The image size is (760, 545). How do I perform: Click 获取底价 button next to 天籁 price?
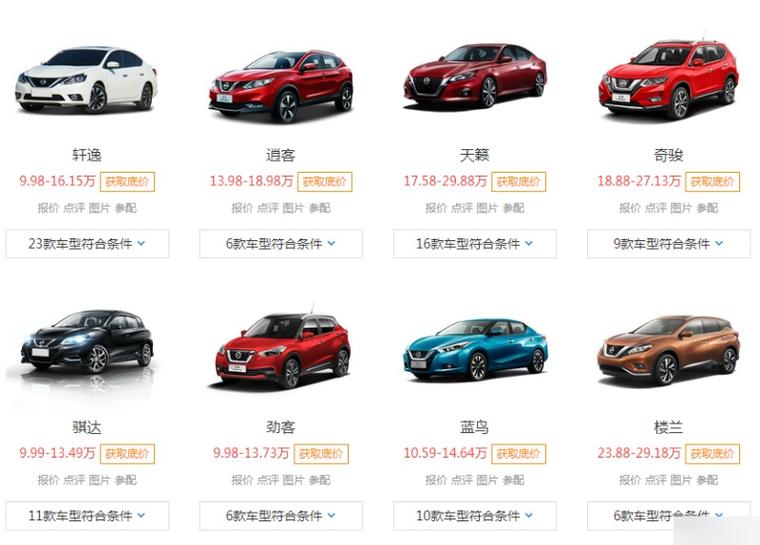[518, 182]
